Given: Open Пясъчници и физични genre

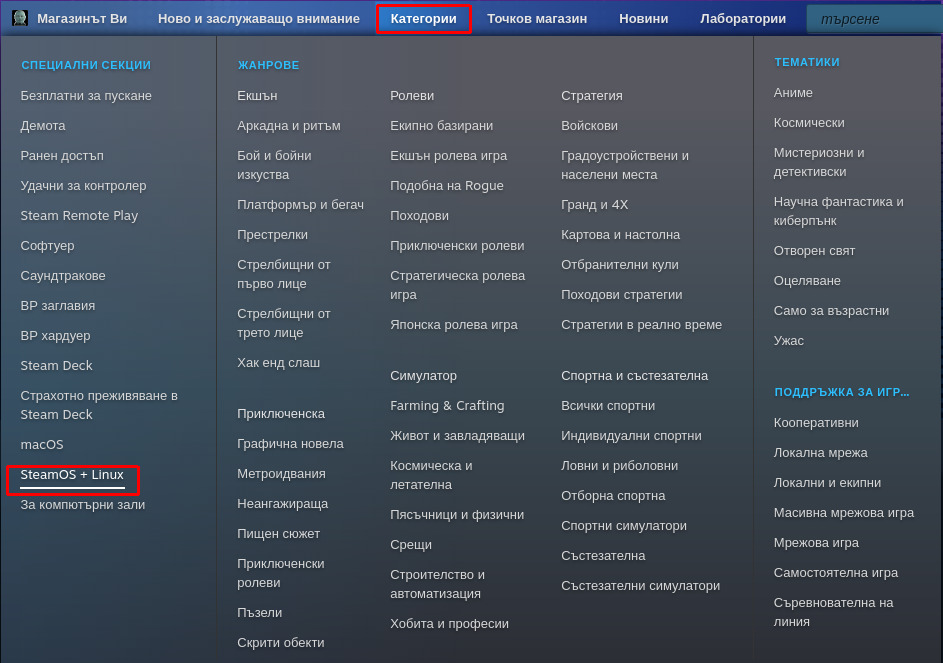Looking at the screenshot, I should tap(457, 515).
